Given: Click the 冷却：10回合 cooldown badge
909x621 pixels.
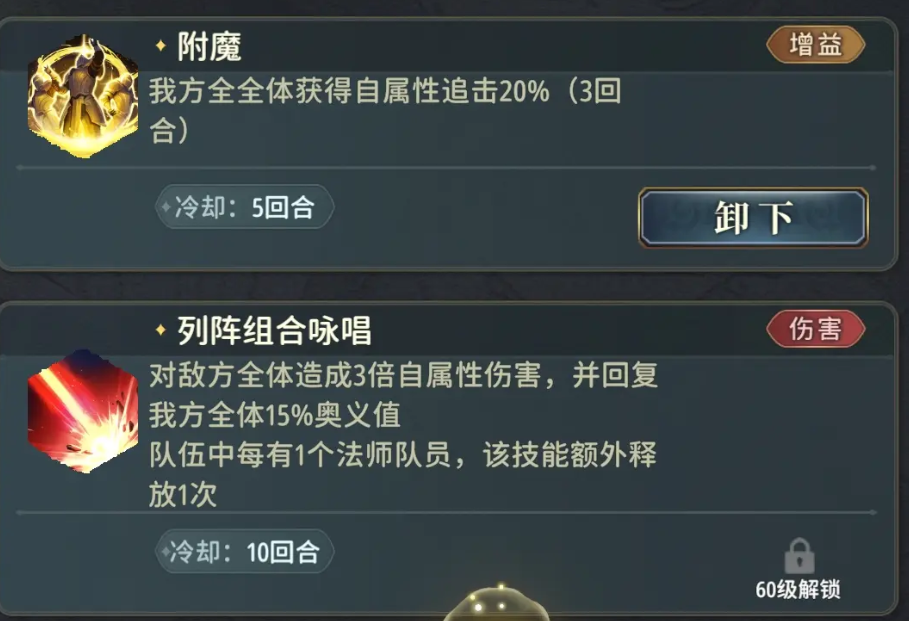Looking at the screenshot, I should coord(245,552).
